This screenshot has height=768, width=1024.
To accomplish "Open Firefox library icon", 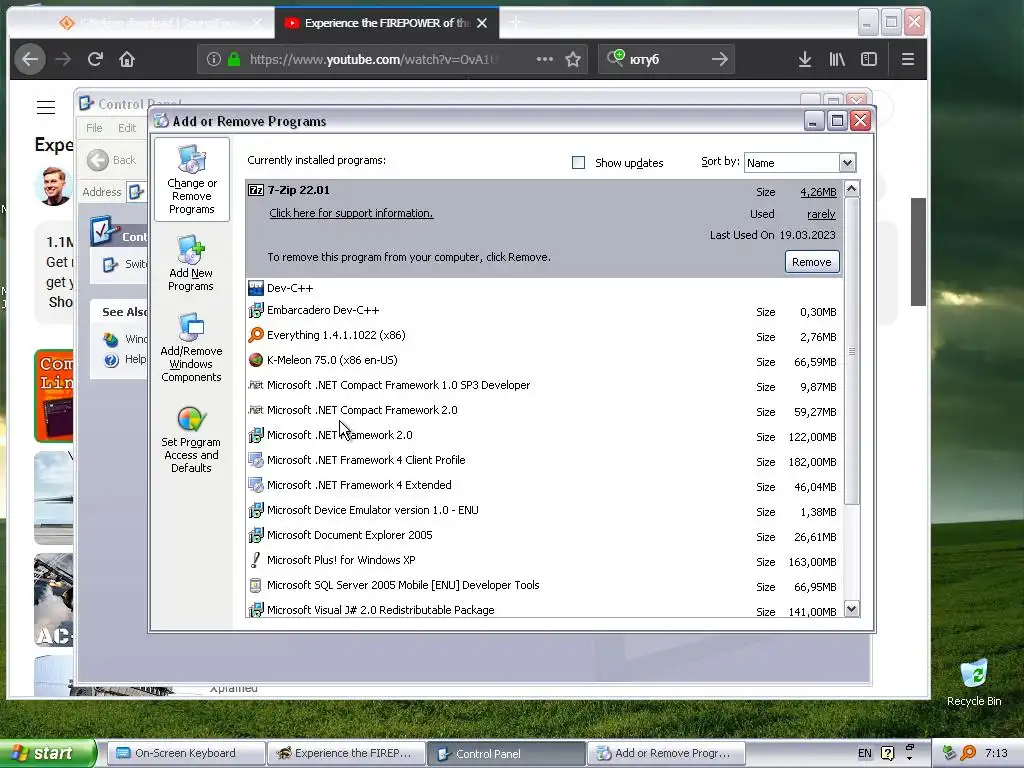I will tap(837, 59).
